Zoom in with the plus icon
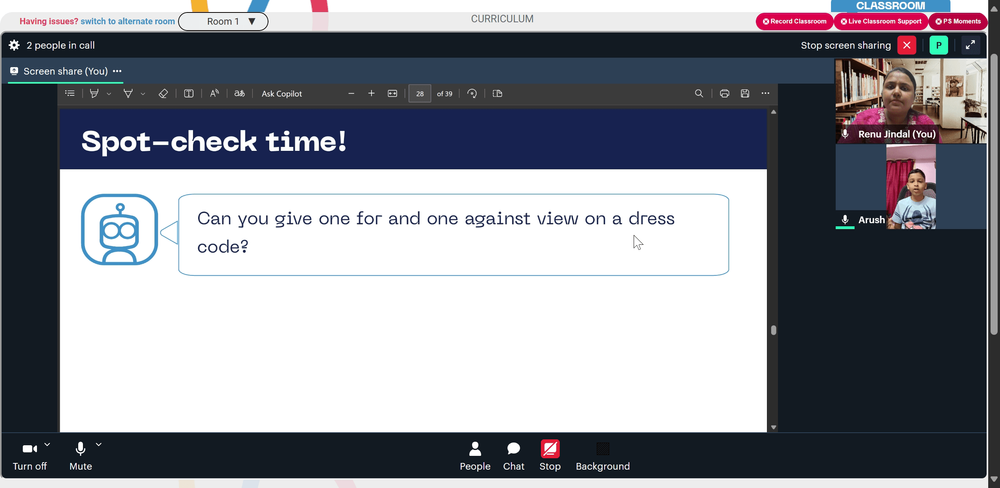Screen dimensions: 1000x488 point(371,94)
